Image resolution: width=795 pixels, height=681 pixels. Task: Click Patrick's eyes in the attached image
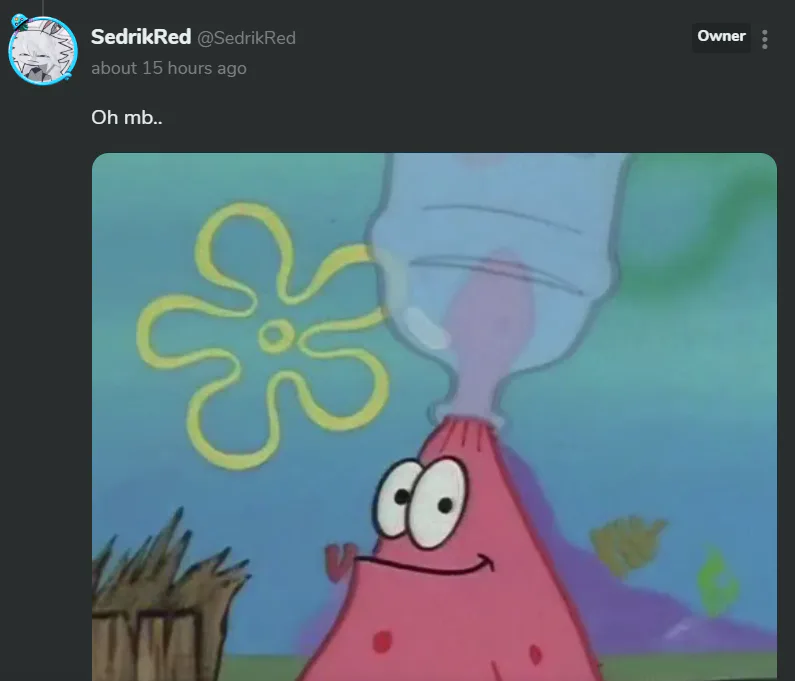pyautogui.click(x=422, y=502)
